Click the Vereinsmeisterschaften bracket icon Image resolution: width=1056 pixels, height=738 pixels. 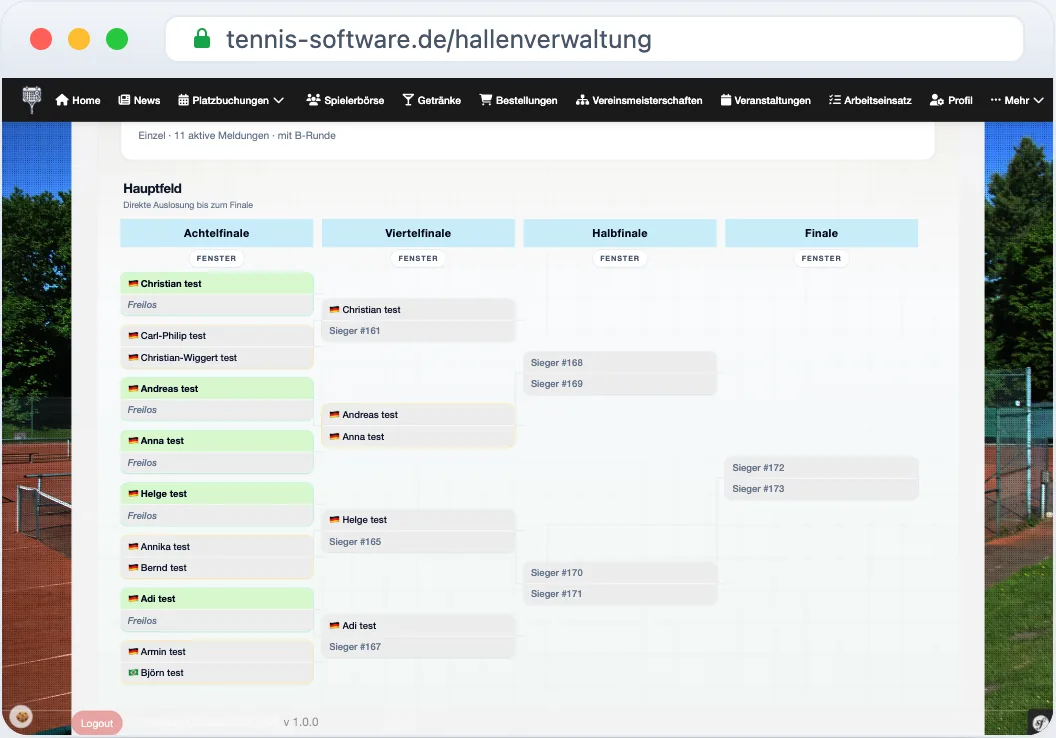click(583, 100)
